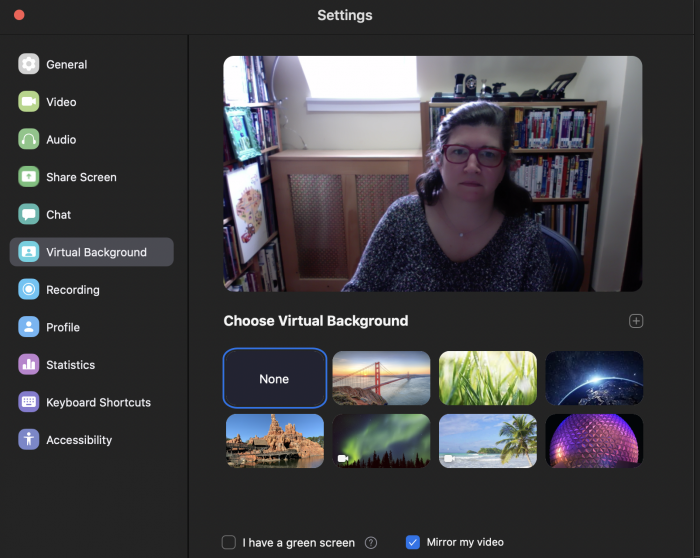The width and height of the screenshot is (700, 558).
Task: Click the green Video camera icon
Action: coord(29,102)
